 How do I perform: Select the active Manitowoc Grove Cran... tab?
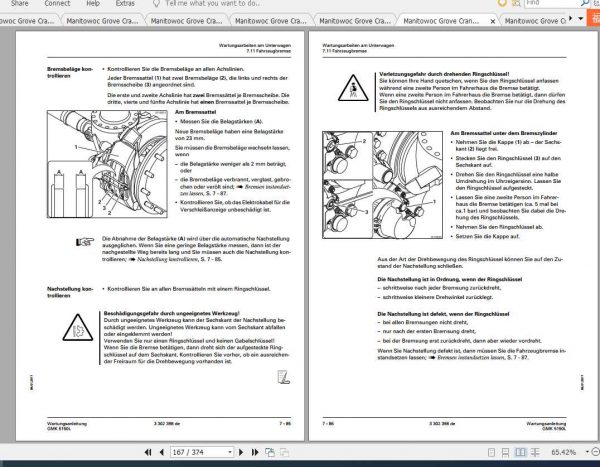click(x=441, y=21)
